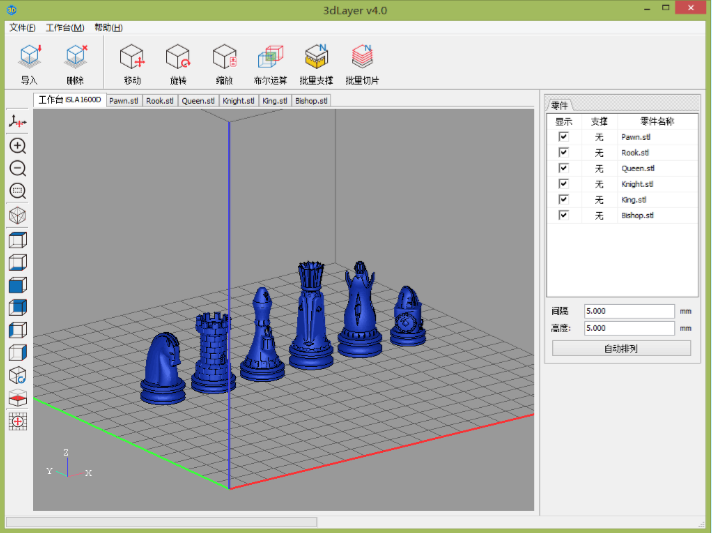The height and width of the screenshot is (533, 712).
Task: Switch to the Knight.stl tab
Action: coord(239,100)
